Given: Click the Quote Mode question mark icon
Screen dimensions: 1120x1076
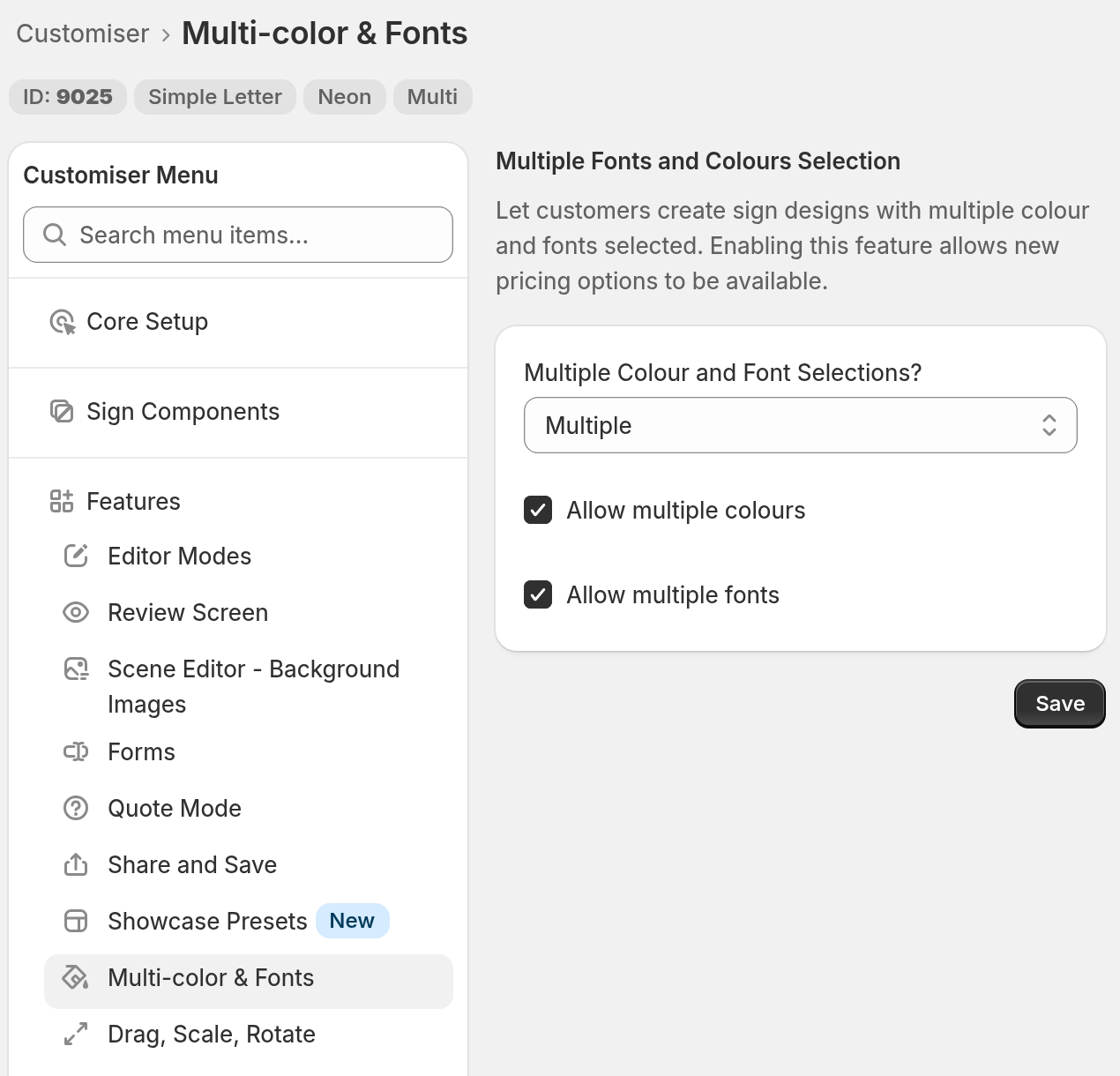Looking at the screenshot, I should (76, 808).
